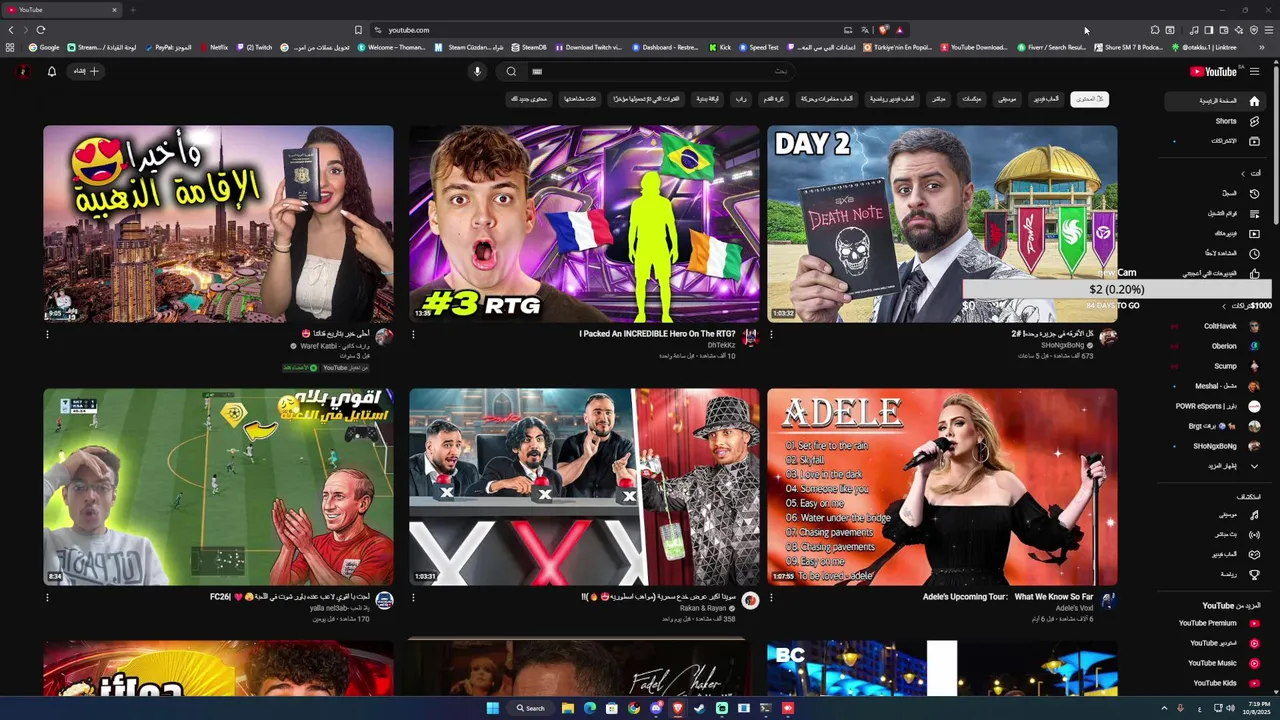Image resolution: width=1280 pixels, height=720 pixels.
Task: Select the music filter chip
Action: (1007, 99)
